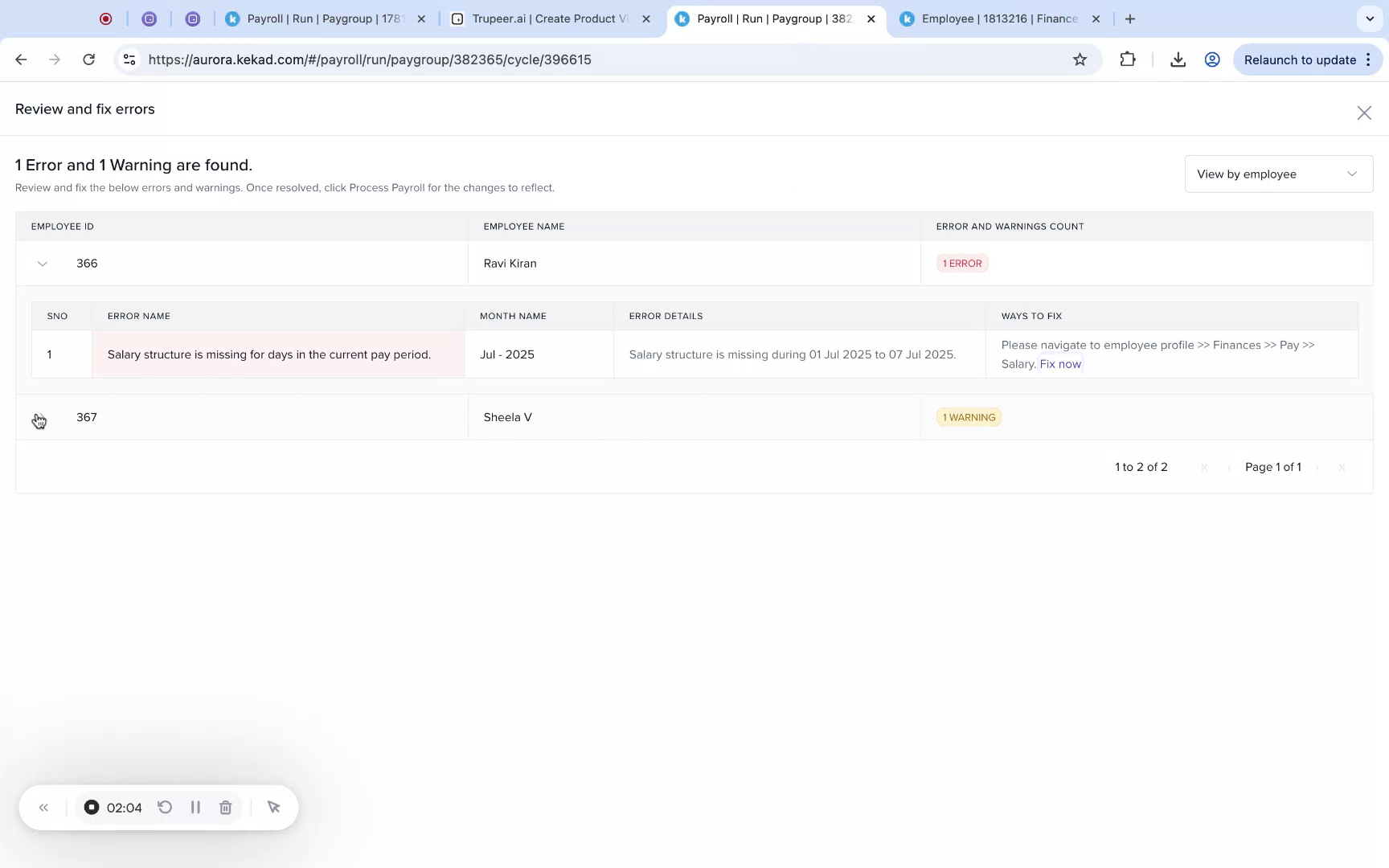Select the cursor pointer tool in recorder bar

pyautogui.click(x=273, y=807)
